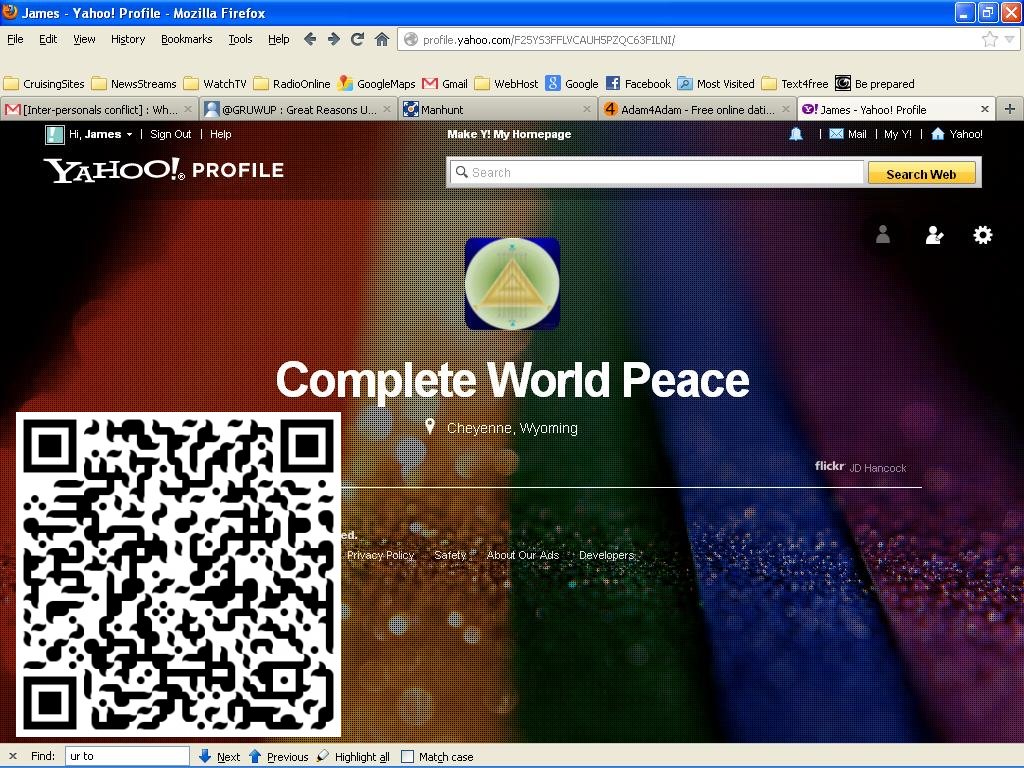Open the Help menu in menu bar
This screenshot has height=768, width=1024.
(x=279, y=39)
